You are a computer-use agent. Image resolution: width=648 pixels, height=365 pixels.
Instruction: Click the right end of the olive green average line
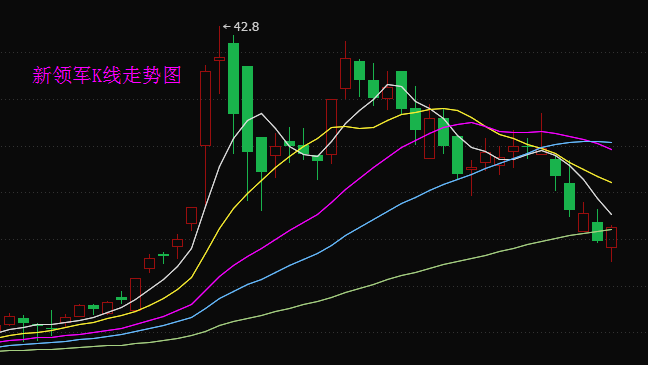(611, 230)
